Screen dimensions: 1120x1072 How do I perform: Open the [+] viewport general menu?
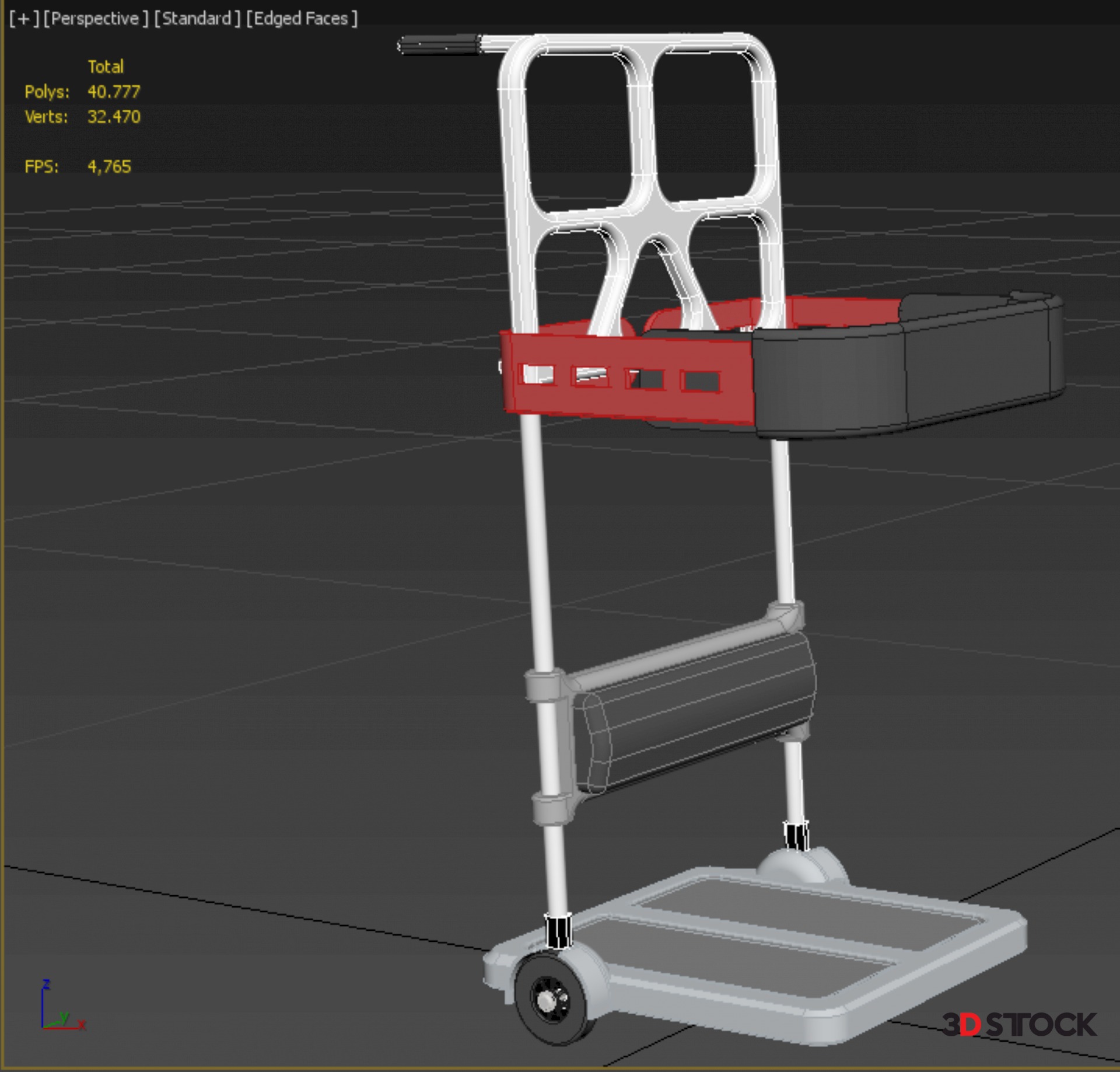pyautogui.click(x=24, y=19)
